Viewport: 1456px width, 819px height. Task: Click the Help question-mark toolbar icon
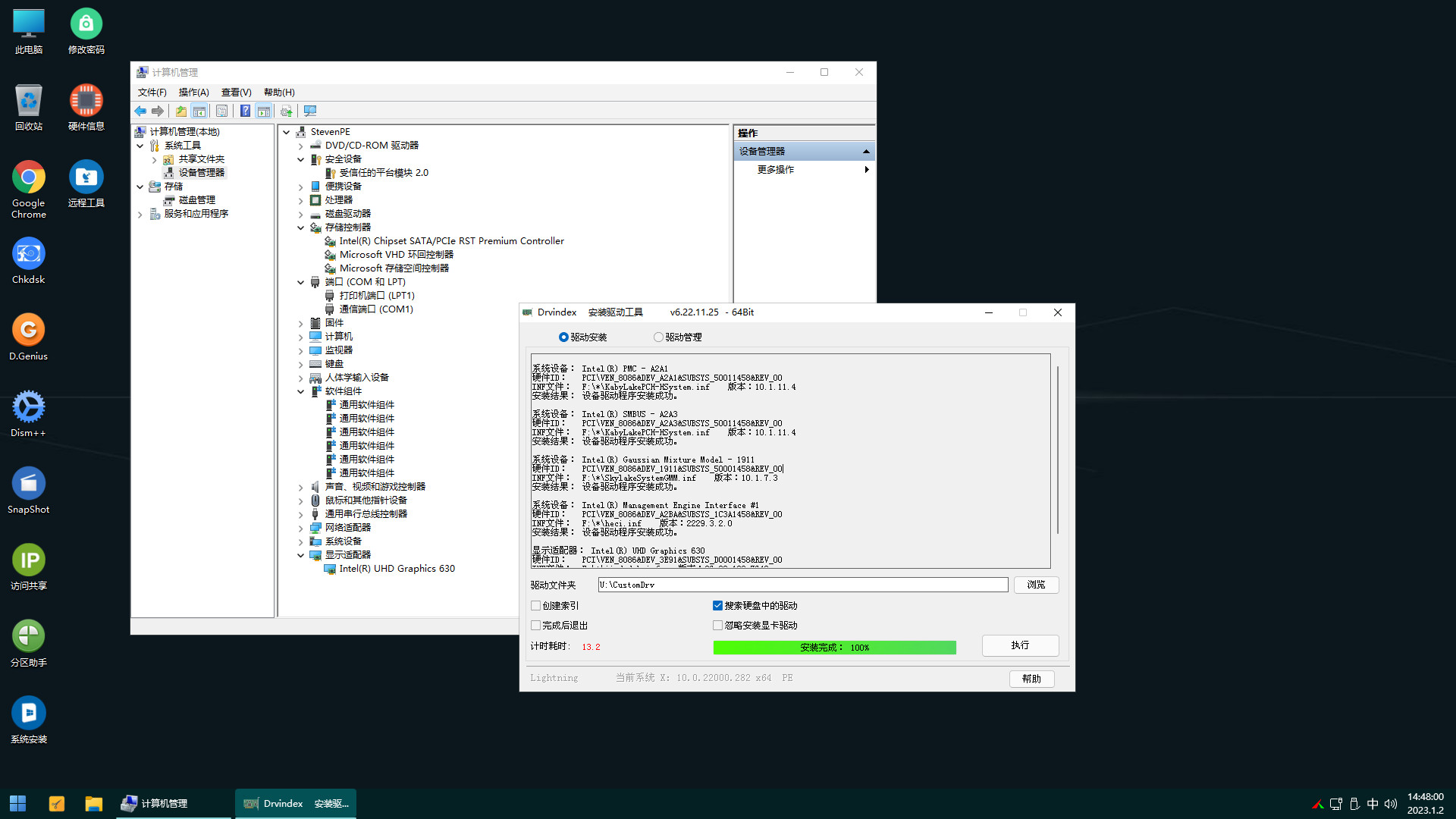pyautogui.click(x=245, y=111)
